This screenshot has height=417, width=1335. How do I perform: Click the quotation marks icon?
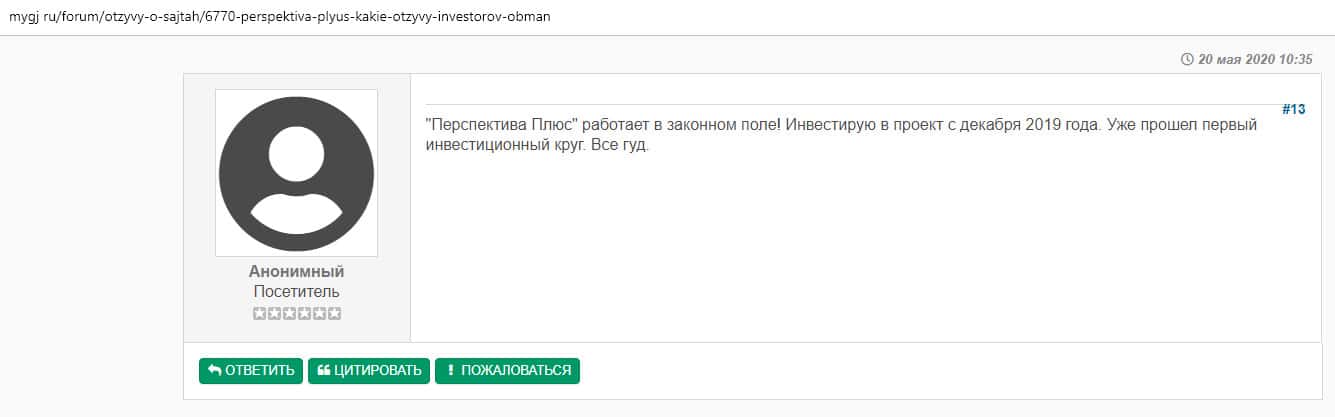point(323,371)
